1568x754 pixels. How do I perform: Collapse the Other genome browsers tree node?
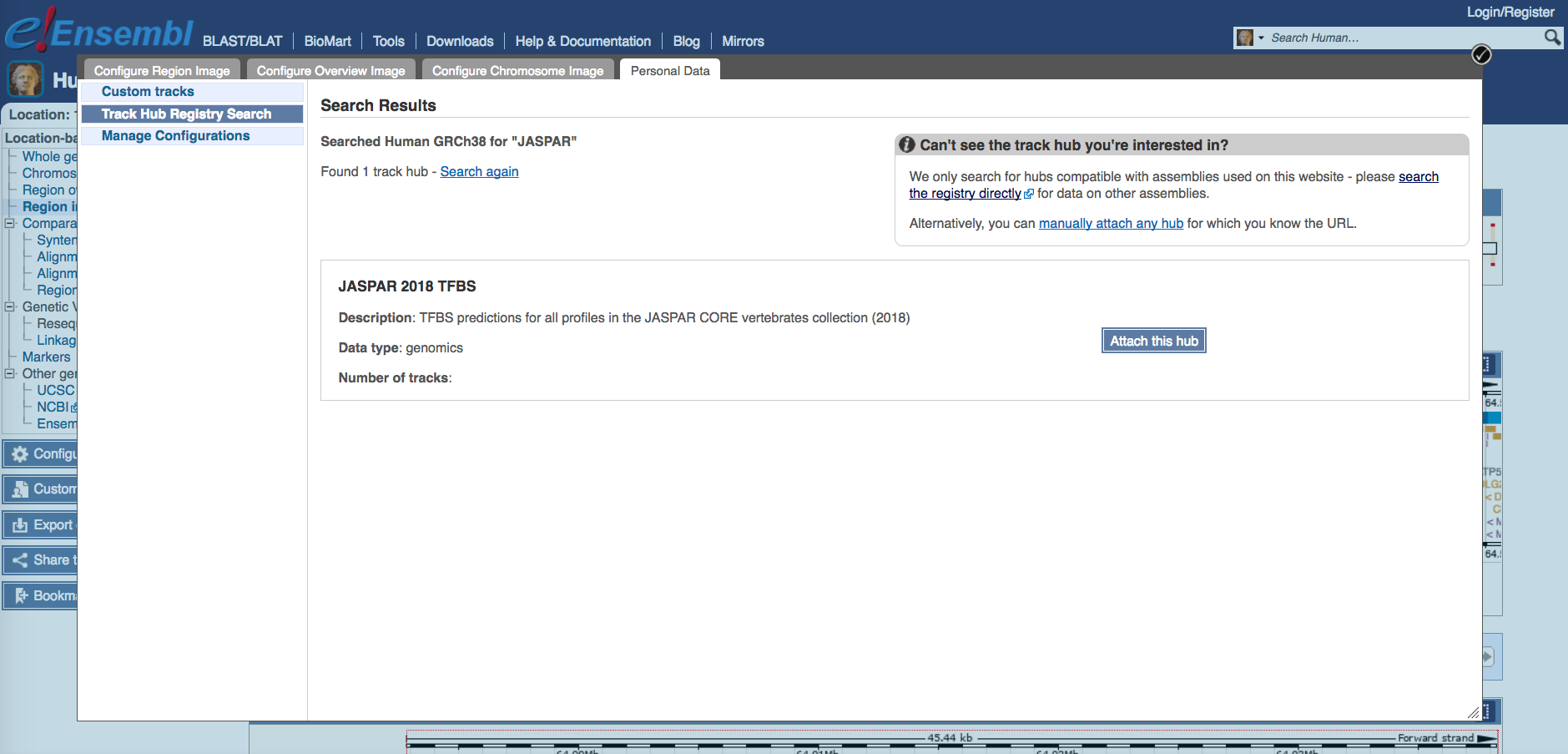(10, 374)
